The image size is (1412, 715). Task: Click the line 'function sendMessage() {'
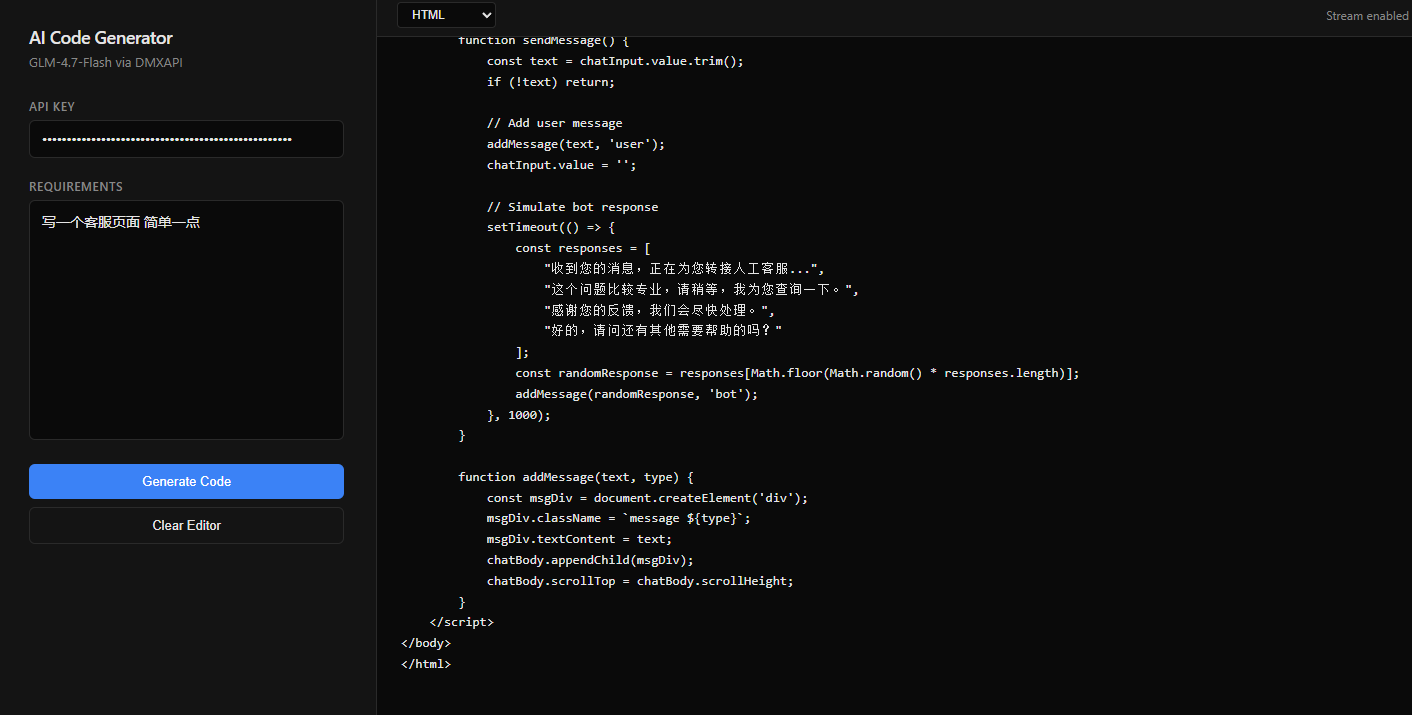(x=543, y=40)
